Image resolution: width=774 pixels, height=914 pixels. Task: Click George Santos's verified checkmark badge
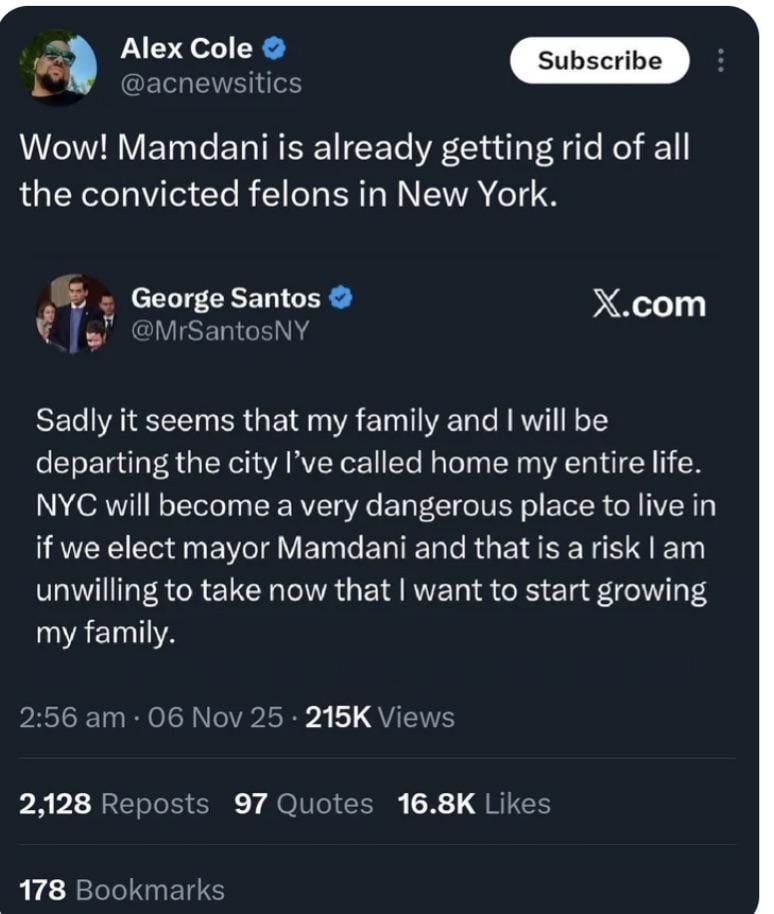point(340,297)
